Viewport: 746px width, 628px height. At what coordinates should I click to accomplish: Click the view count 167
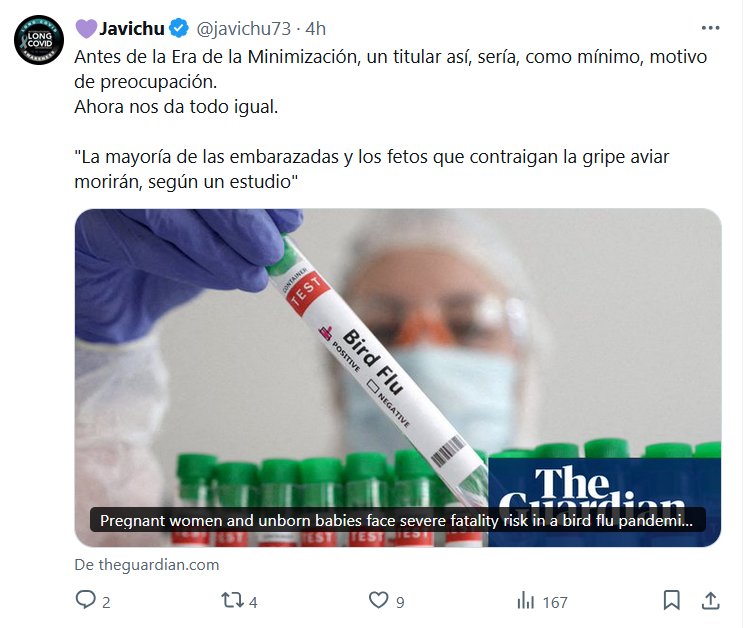pos(555,602)
